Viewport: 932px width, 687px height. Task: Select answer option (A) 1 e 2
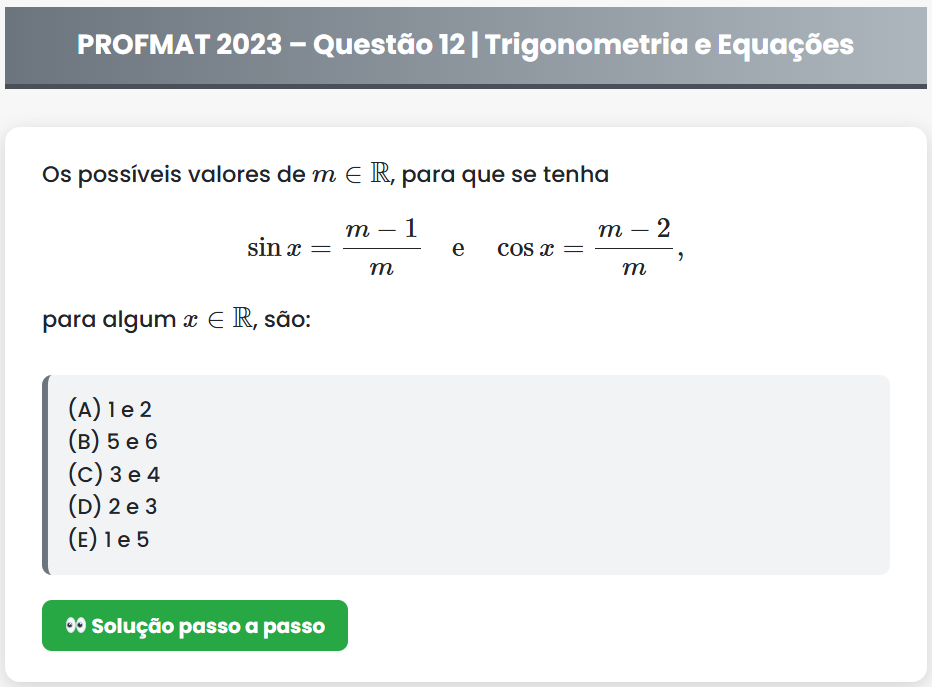(110, 408)
